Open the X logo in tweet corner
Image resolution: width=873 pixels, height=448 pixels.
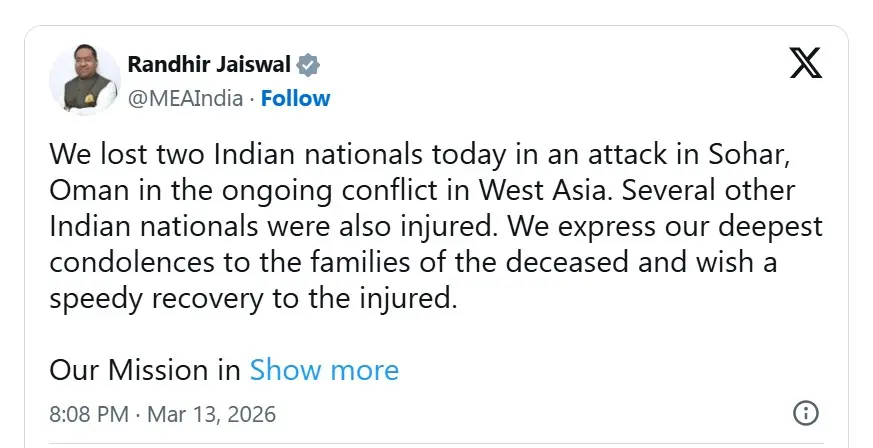[805, 63]
